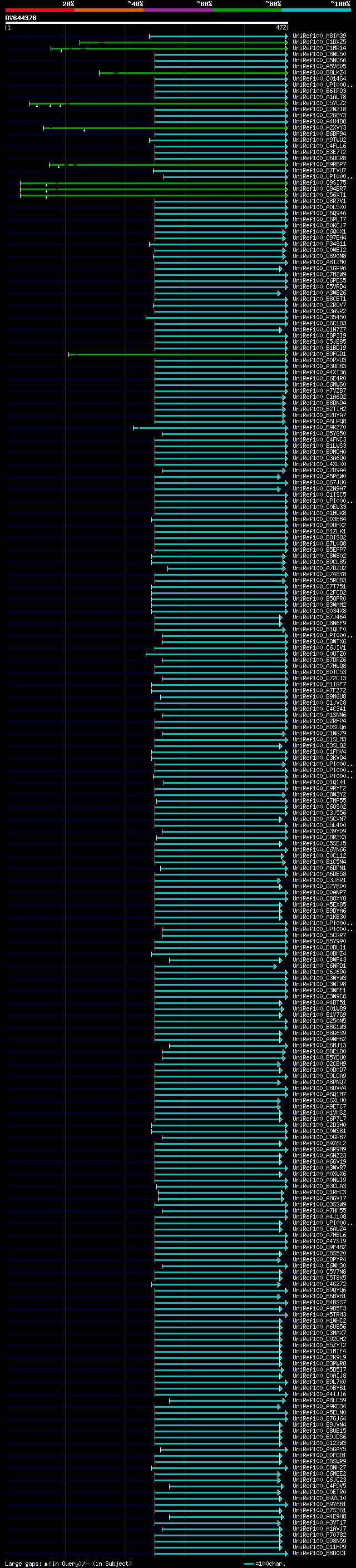
Task: Click hit UniRef100_B8LKZ4
Action: click(x=319, y=72)
